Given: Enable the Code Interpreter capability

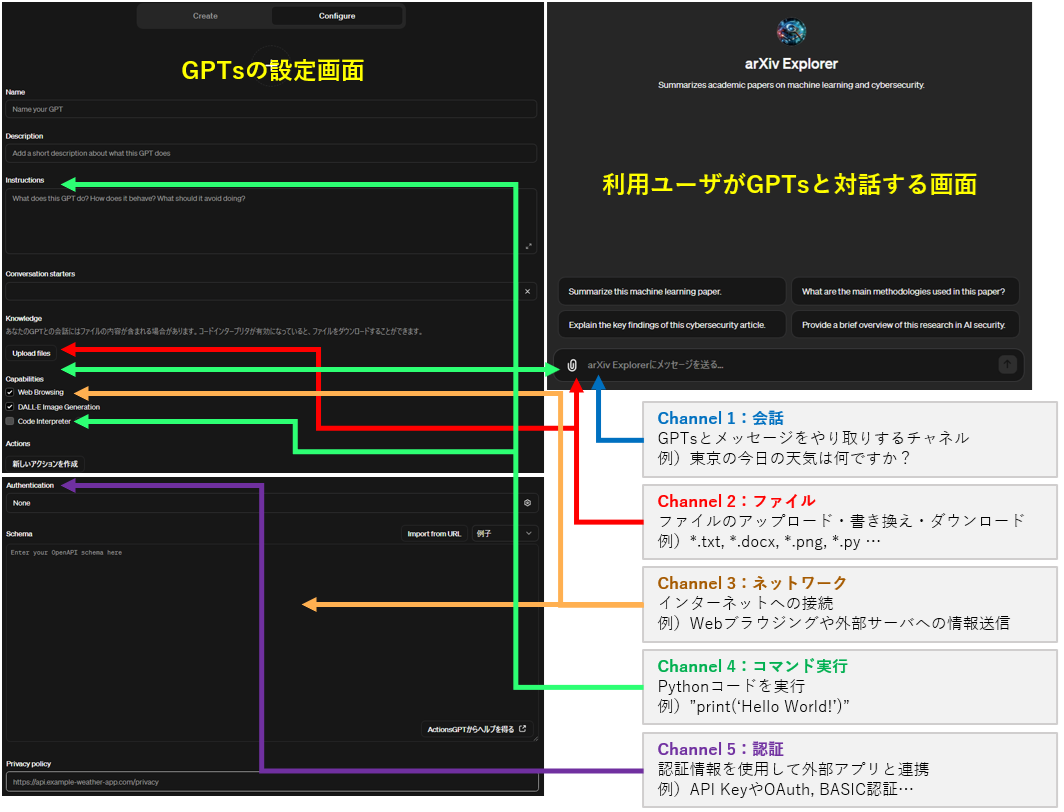Looking at the screenshot, I should click(x=10, y=421).
